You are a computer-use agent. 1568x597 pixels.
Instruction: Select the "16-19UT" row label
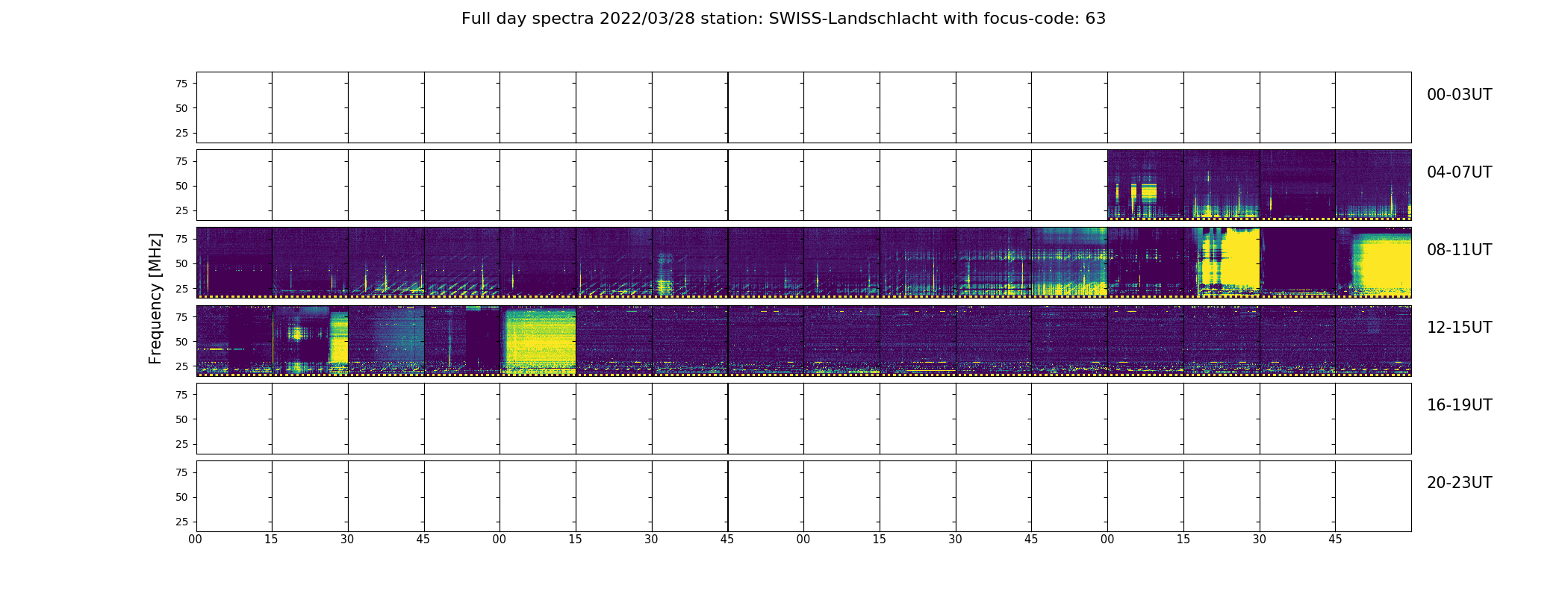(x=1459, y=405)
